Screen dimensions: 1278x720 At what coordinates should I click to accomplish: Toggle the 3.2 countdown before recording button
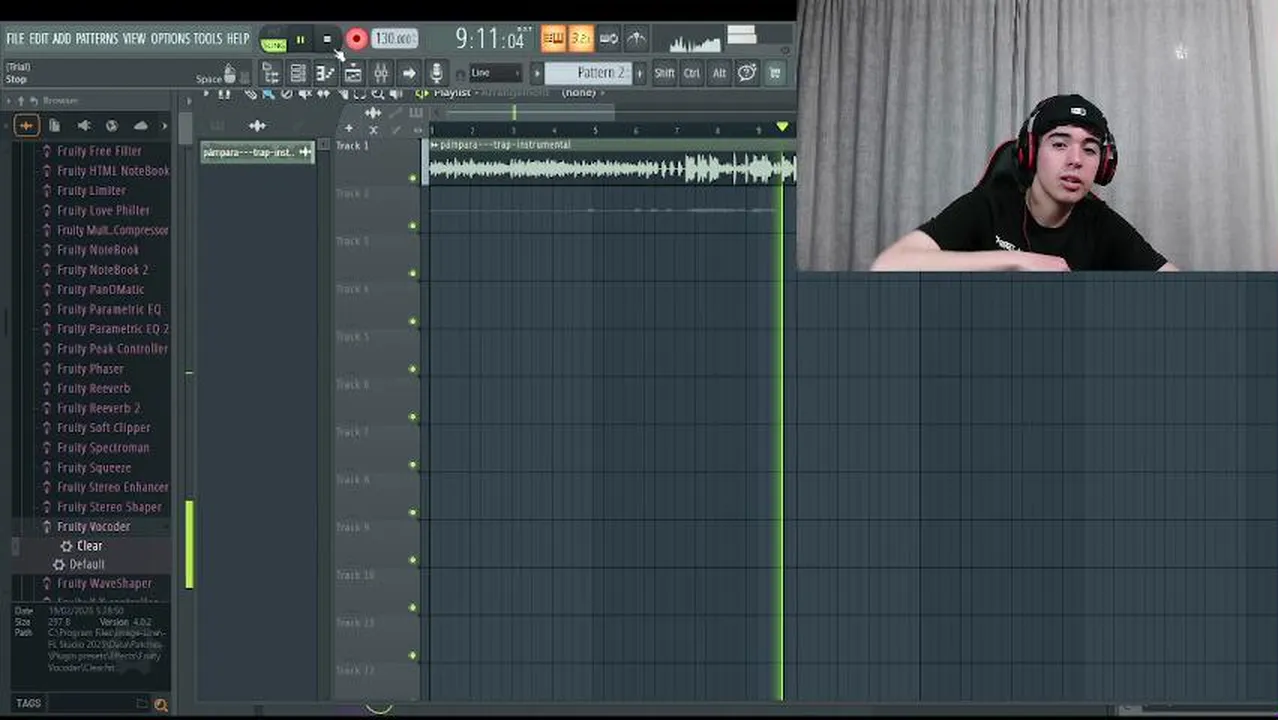(x=581, y=39)
